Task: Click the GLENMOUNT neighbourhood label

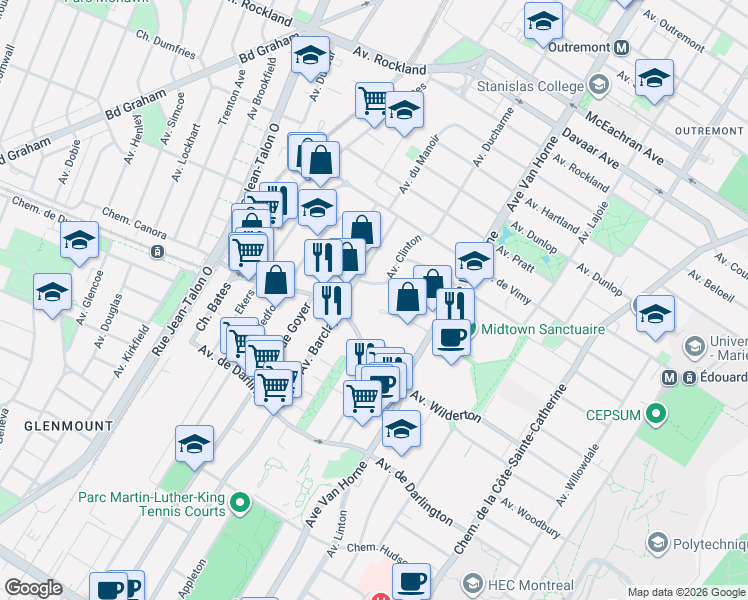Action: [69, 426]
